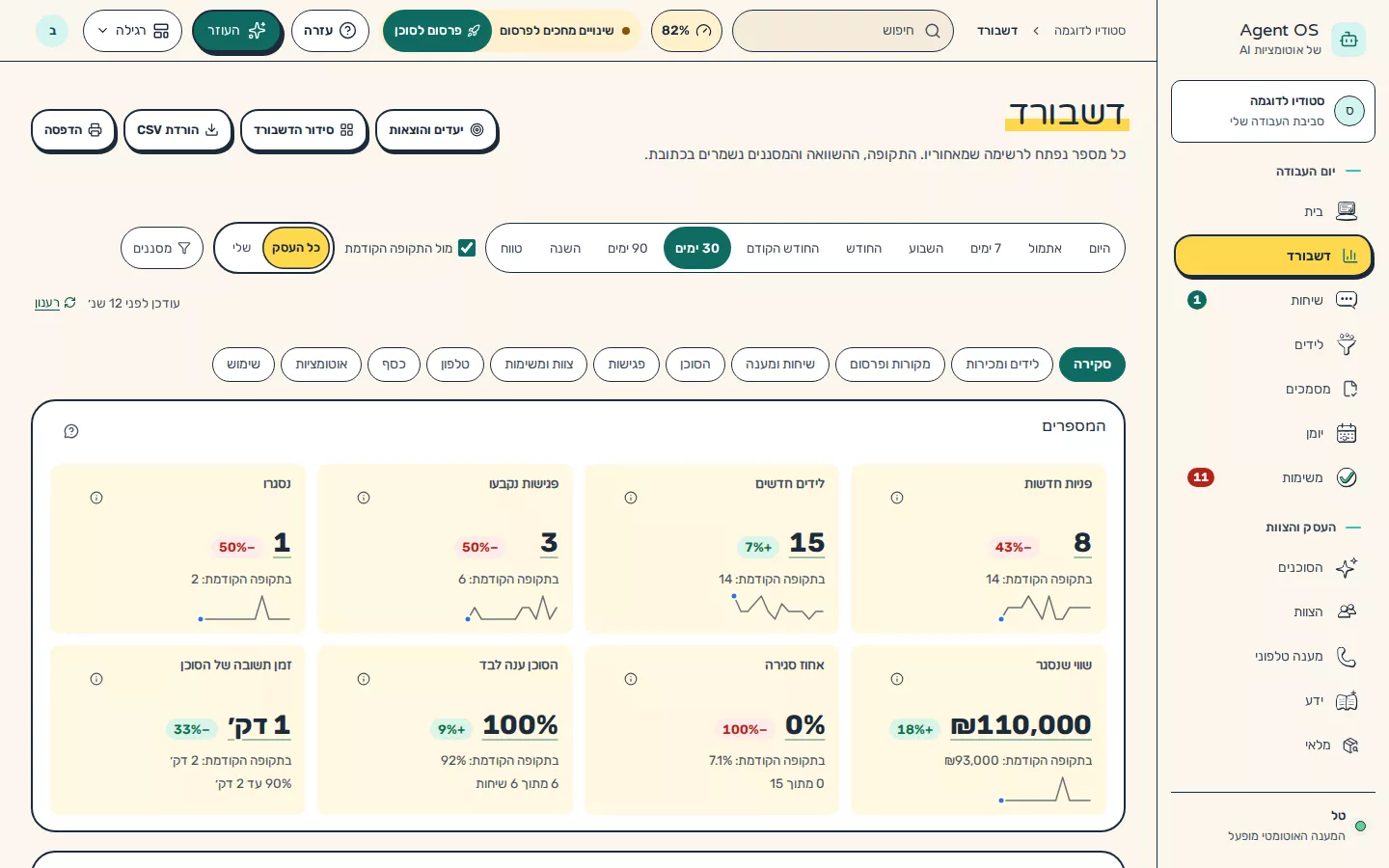The image size is (1389, 868).
Task: Select the כל העסק toggle option
Action: point(296,248)
